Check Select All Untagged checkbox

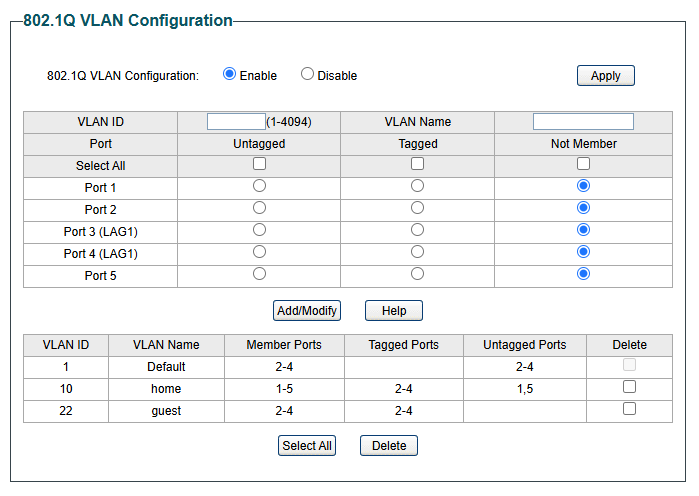259,164
